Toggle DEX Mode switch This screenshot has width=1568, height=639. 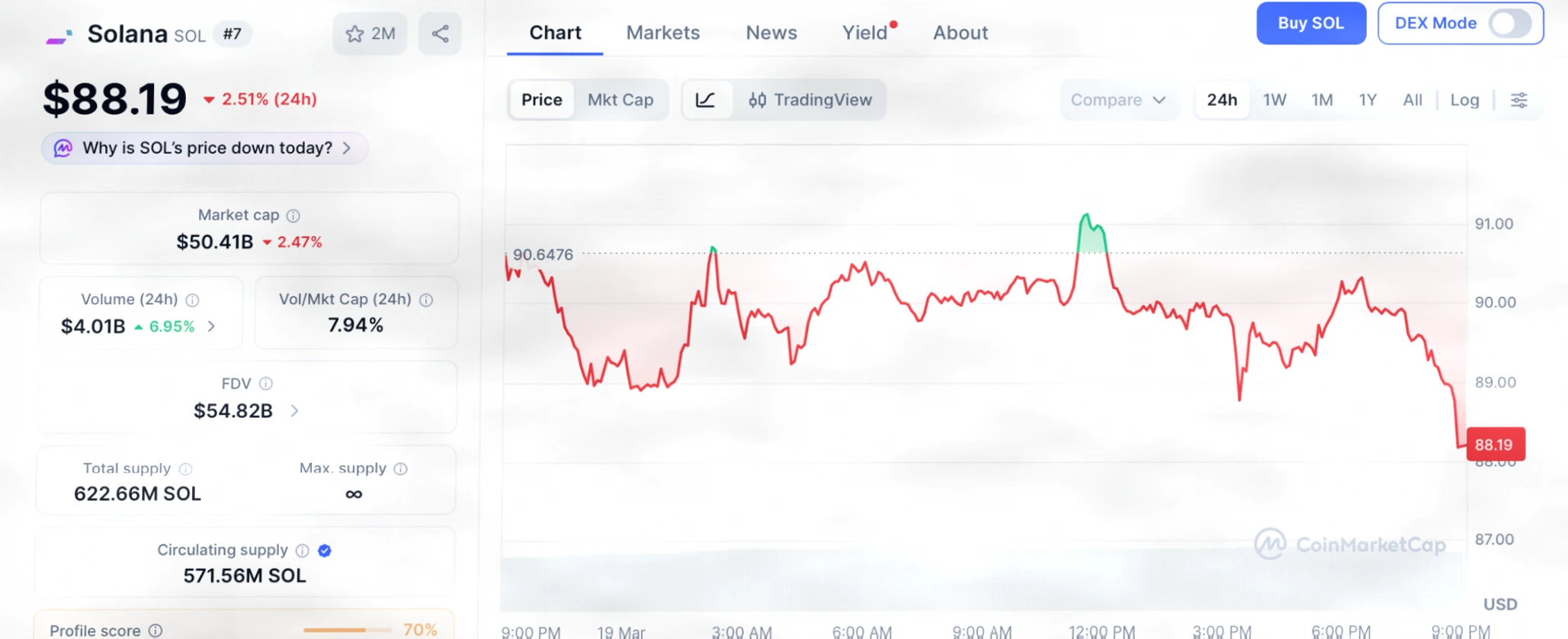[1510, 23]
